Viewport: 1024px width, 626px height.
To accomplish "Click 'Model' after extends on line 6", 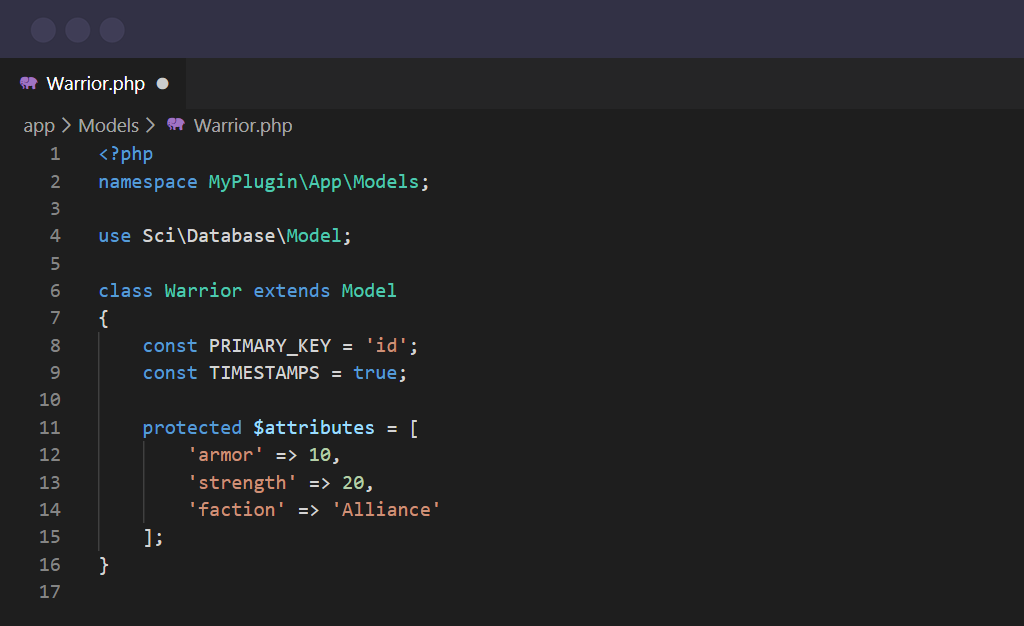I will pos(369,290).
